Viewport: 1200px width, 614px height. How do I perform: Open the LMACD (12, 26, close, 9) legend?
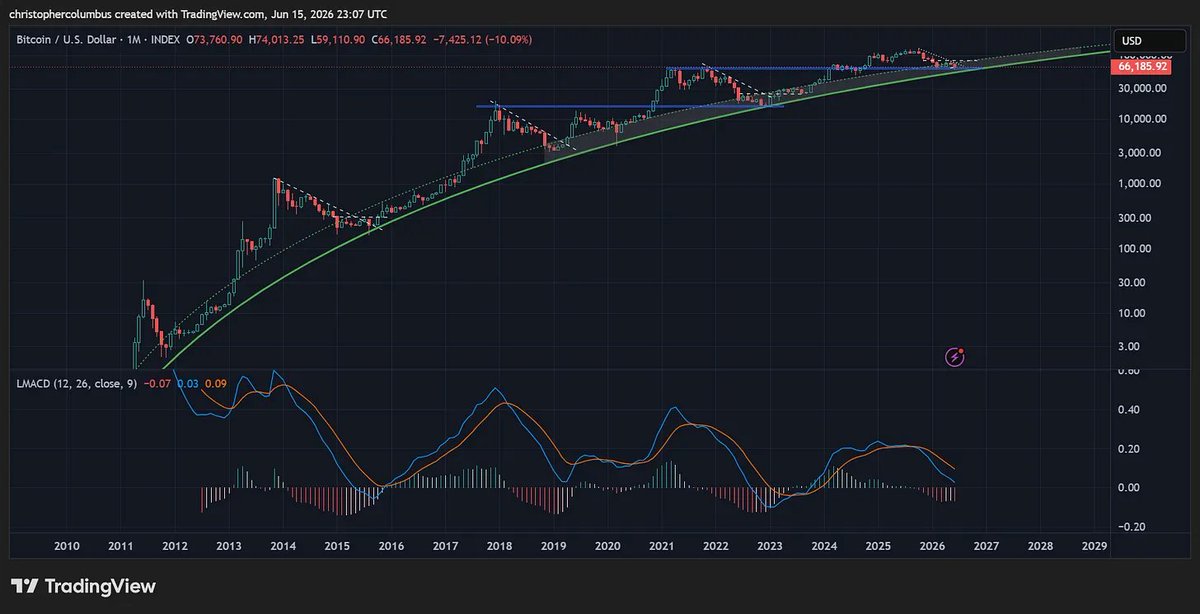(77, 383)
